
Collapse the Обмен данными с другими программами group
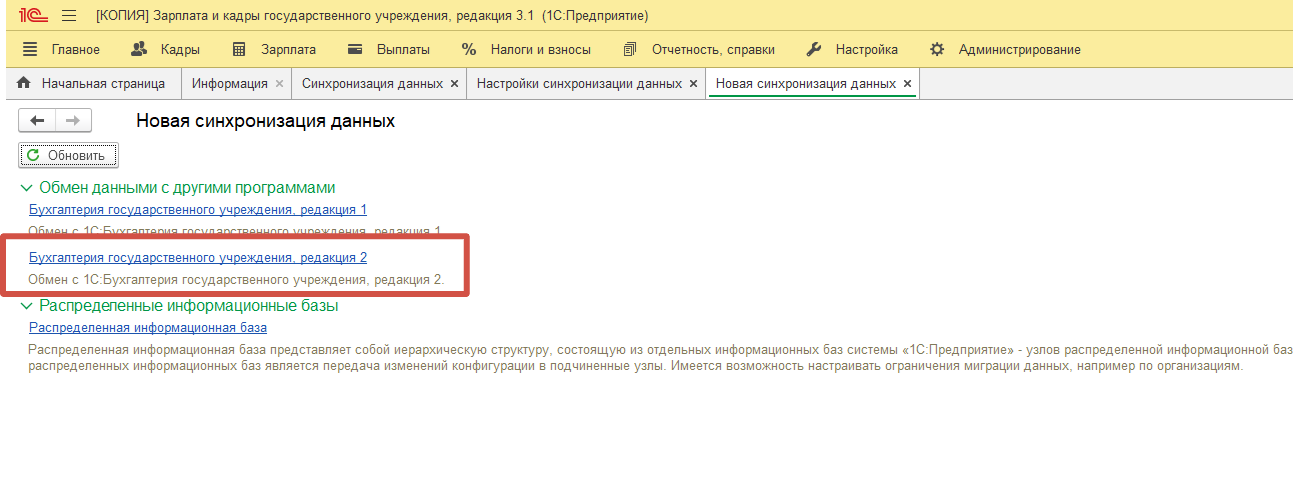click(x=26, y=188)
